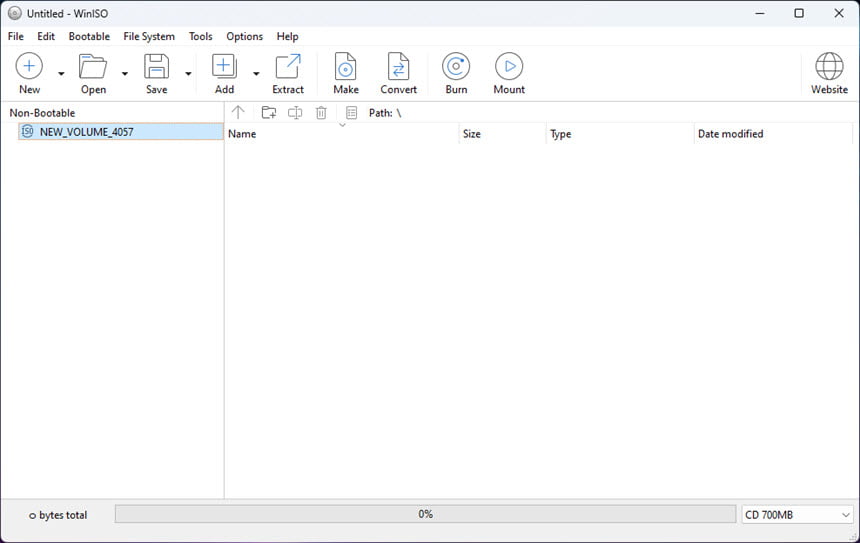
Task: Open the File menu
Action: point(15,36)
